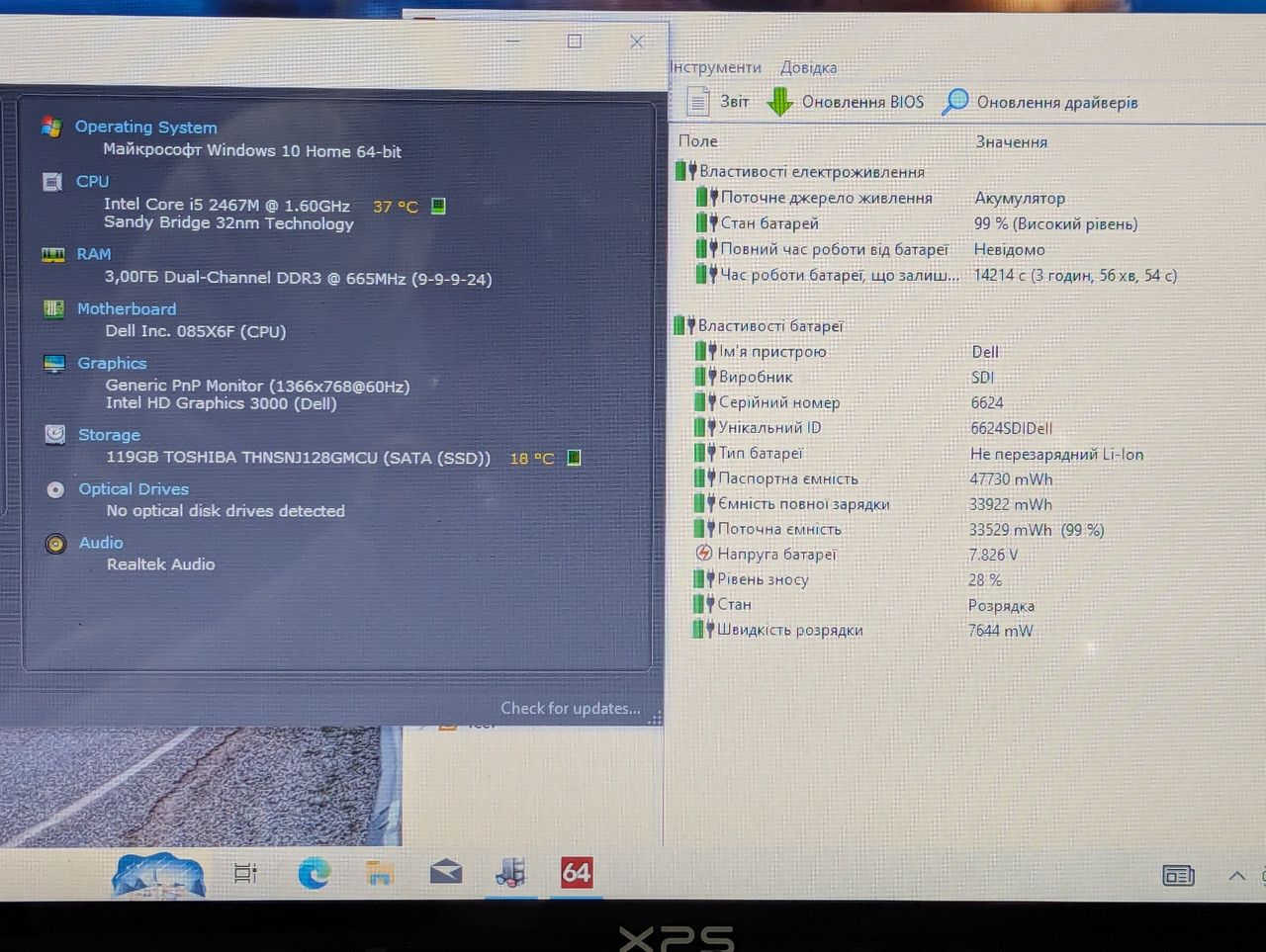
Task: Open the Інструменти menu in AIDA64
Action: point(715,67)
